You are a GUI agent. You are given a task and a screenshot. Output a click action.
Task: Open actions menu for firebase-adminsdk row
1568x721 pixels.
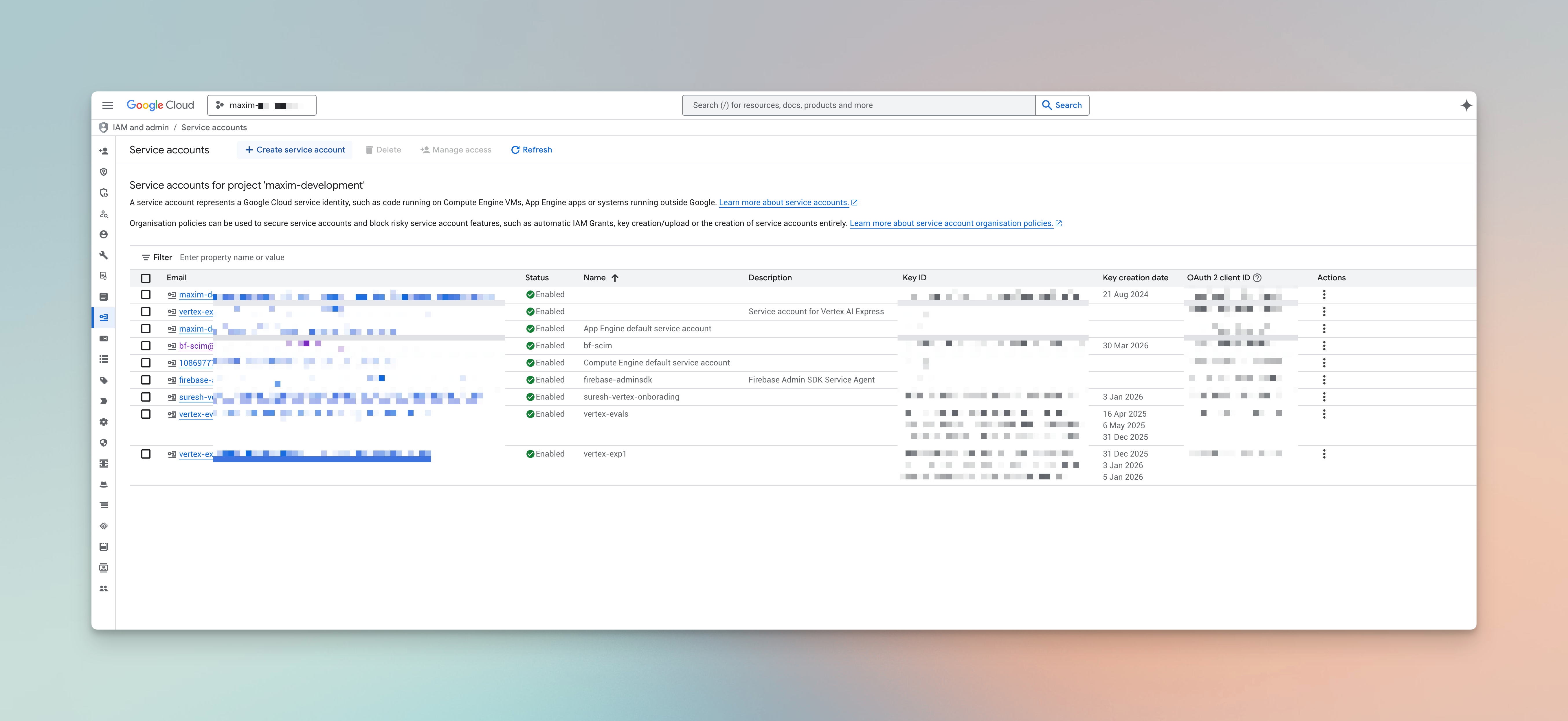point(1324,380)
